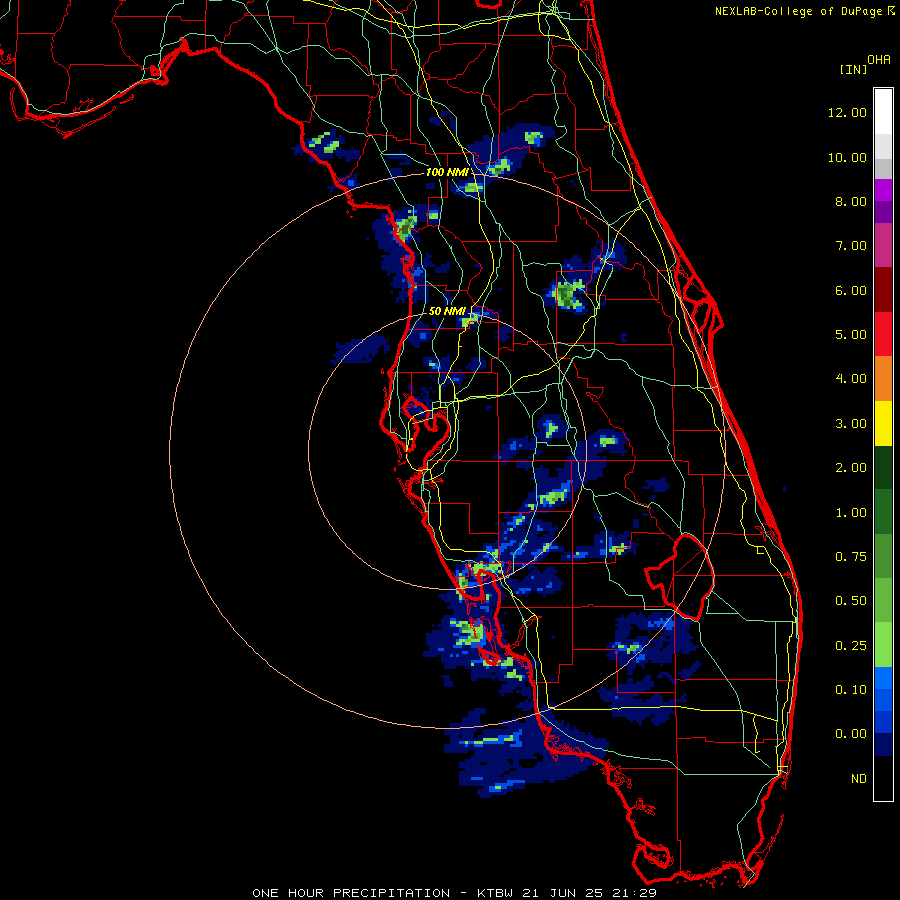Screen dimensions: 900x900
Task: Click the 12.00 legend value
Action: click(847, 112)
